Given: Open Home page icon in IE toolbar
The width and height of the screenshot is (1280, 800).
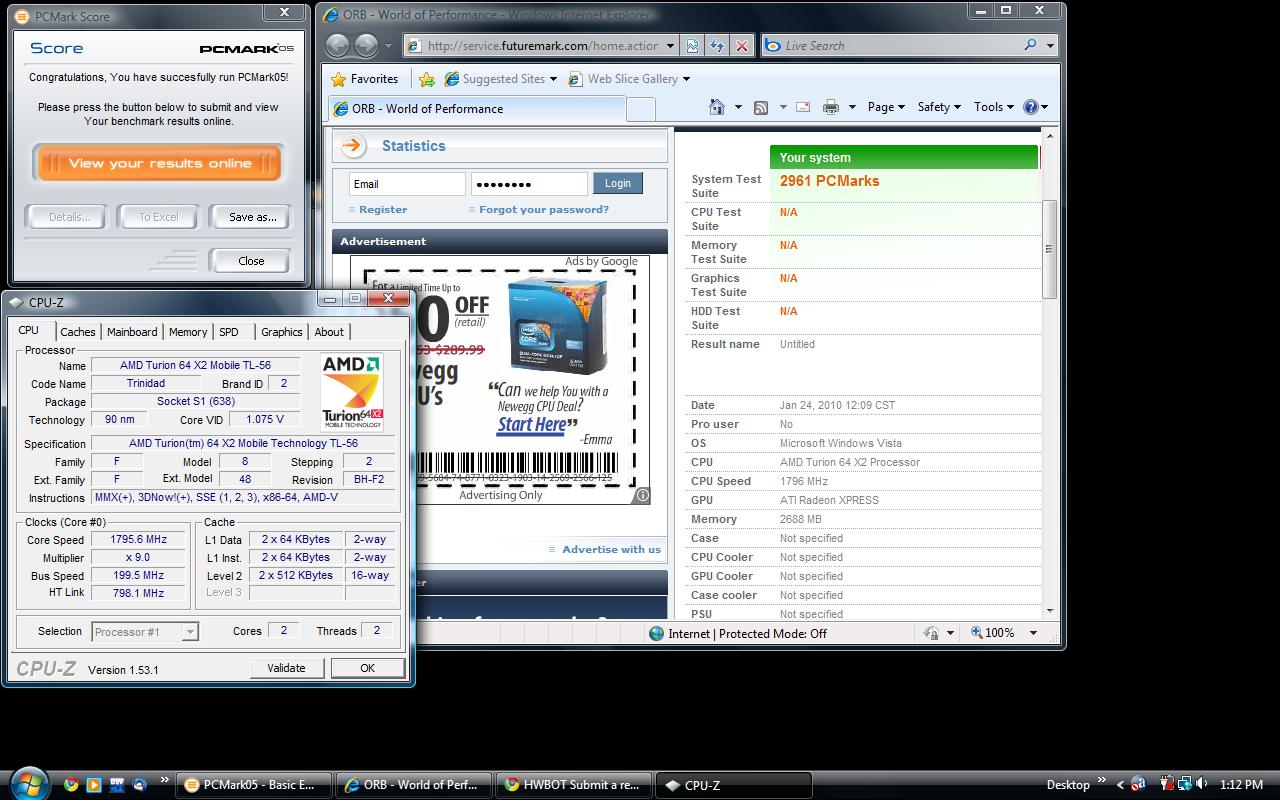Looking at the screenshot, I should click(716, 107).
